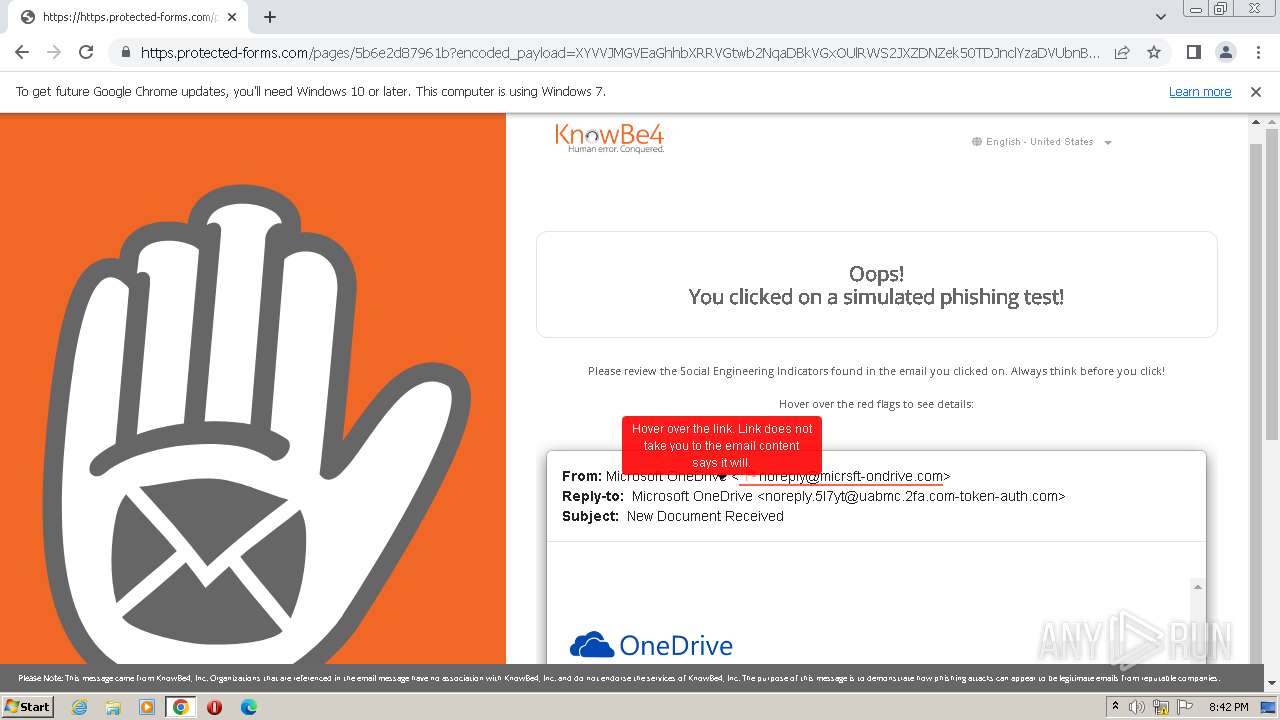The image size is (1280, 720).
Task: Open Windows Media Player from taskbar
Action: pyautogui.click(x=147, y=707)
